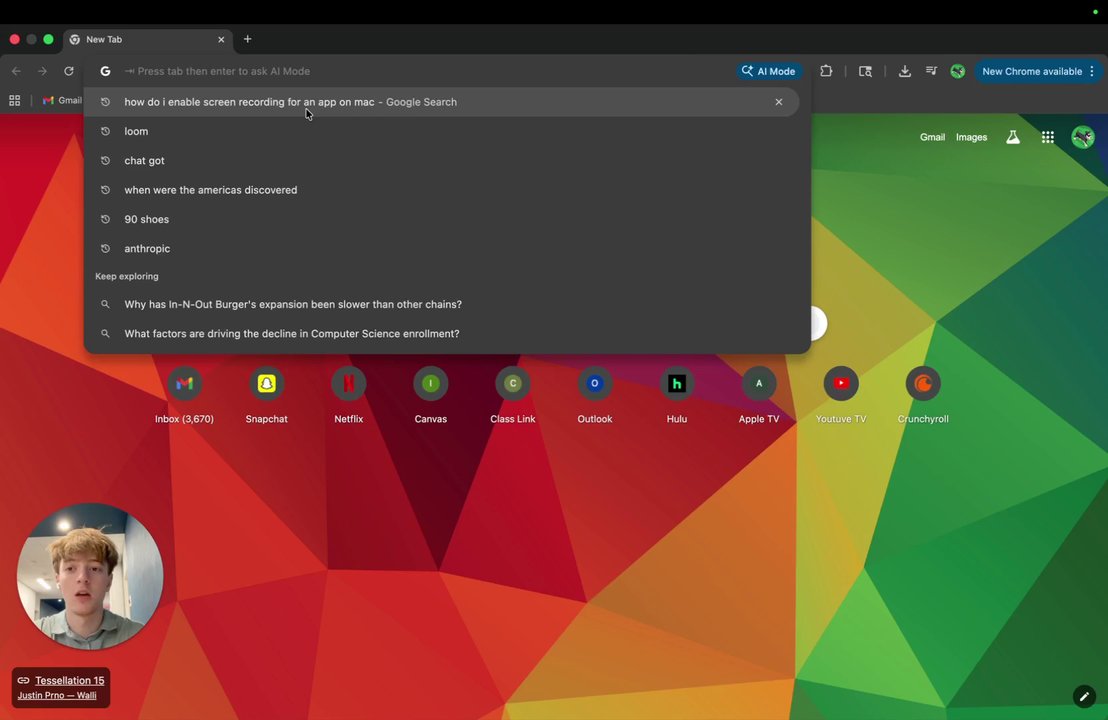Open the Gmail bookmark in bookmarks bar
This screenshot has width=1108, height=720.
(62, 100)
